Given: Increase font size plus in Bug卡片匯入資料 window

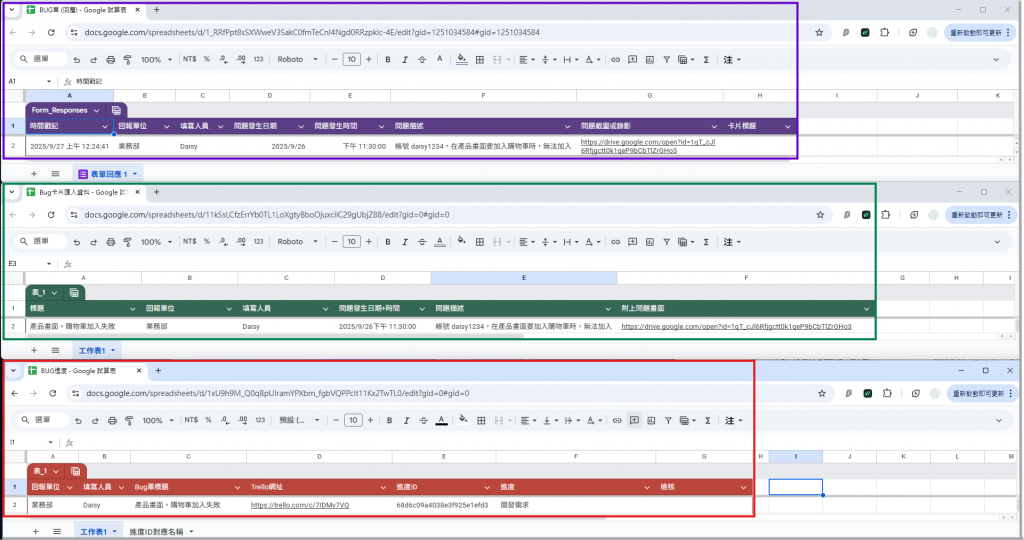Looking at the screenshot, I should click(369, 242).
